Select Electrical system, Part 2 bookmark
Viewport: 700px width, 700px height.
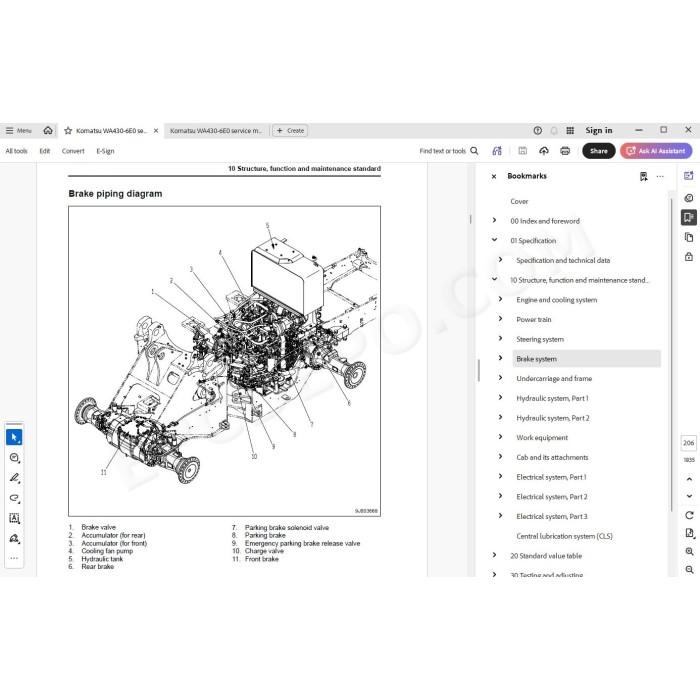click(552, 497)
